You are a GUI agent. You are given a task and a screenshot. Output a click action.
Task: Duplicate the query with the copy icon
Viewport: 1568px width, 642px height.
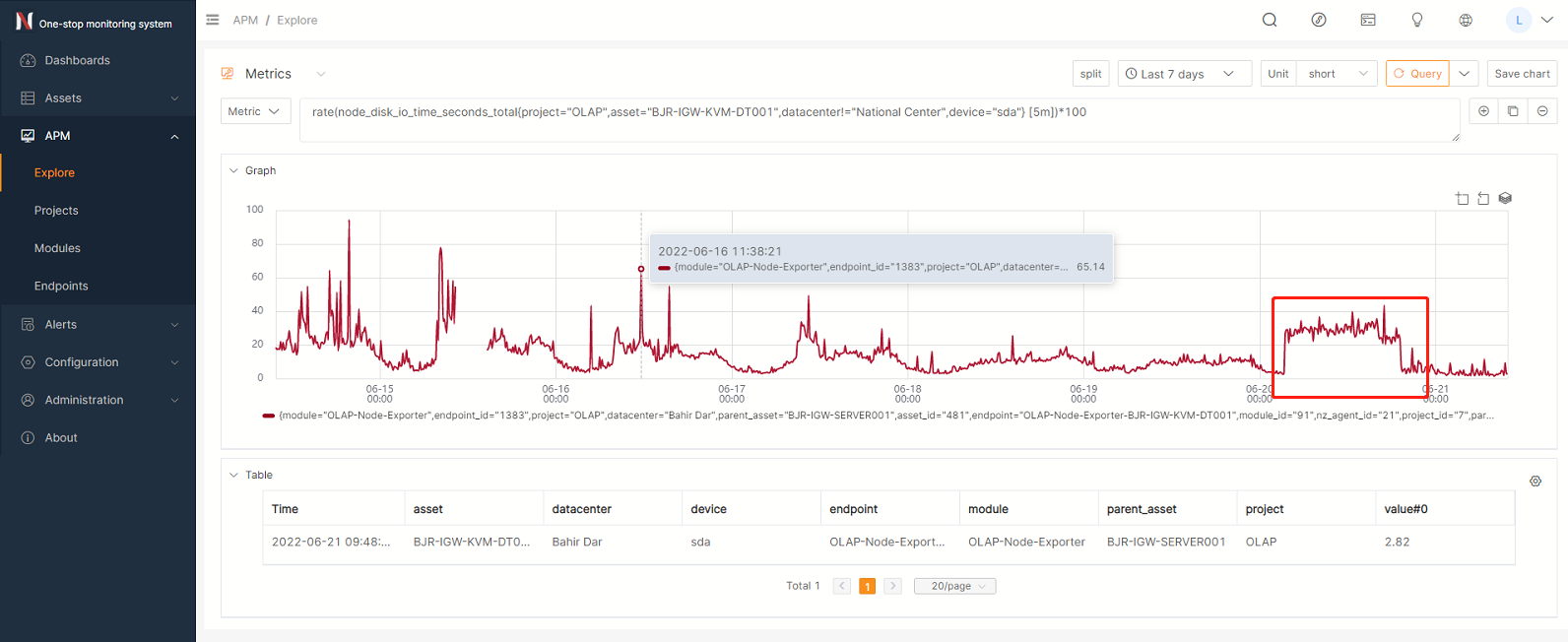(1513, 111)
